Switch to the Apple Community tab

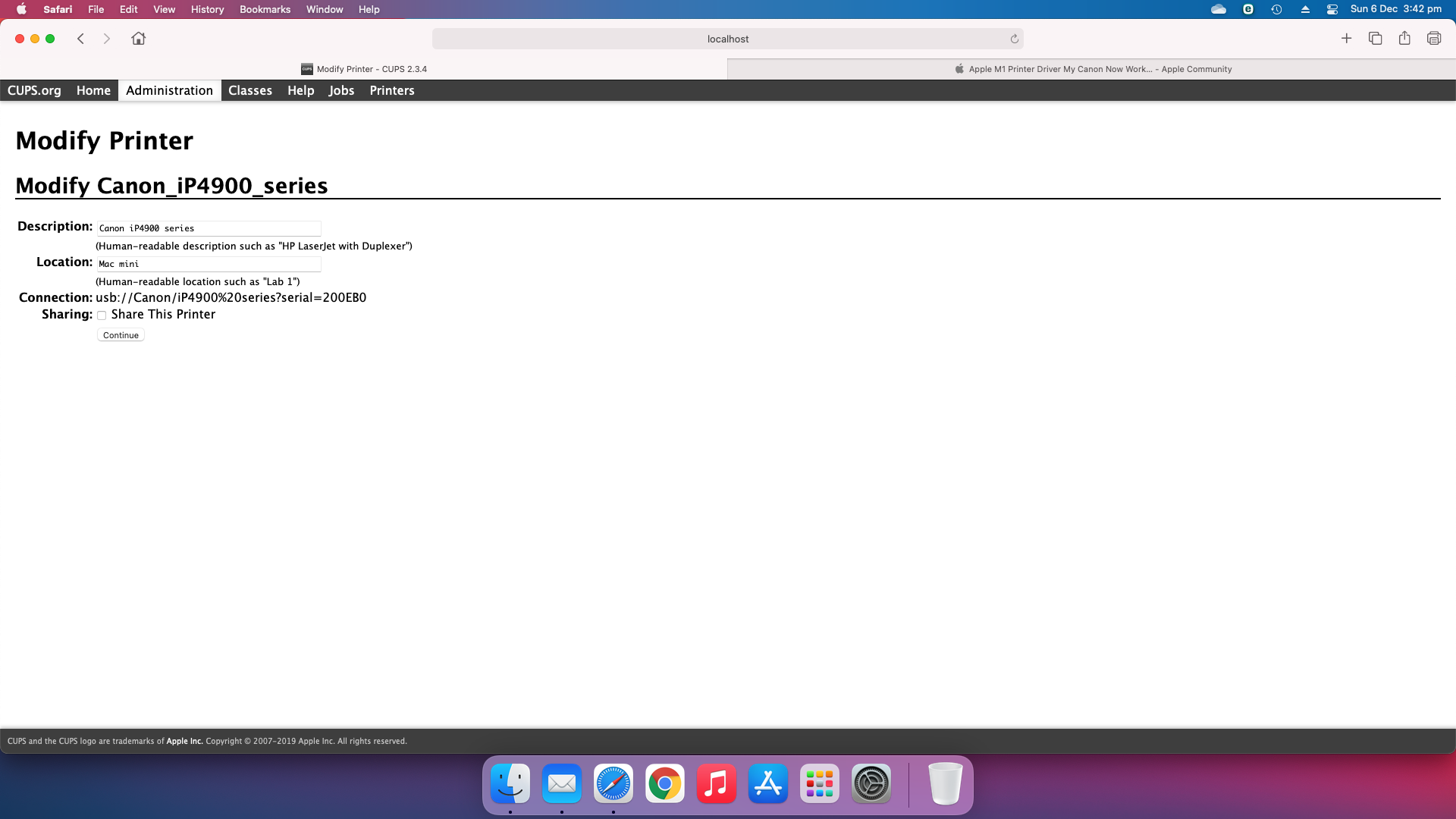point(1092,69)
